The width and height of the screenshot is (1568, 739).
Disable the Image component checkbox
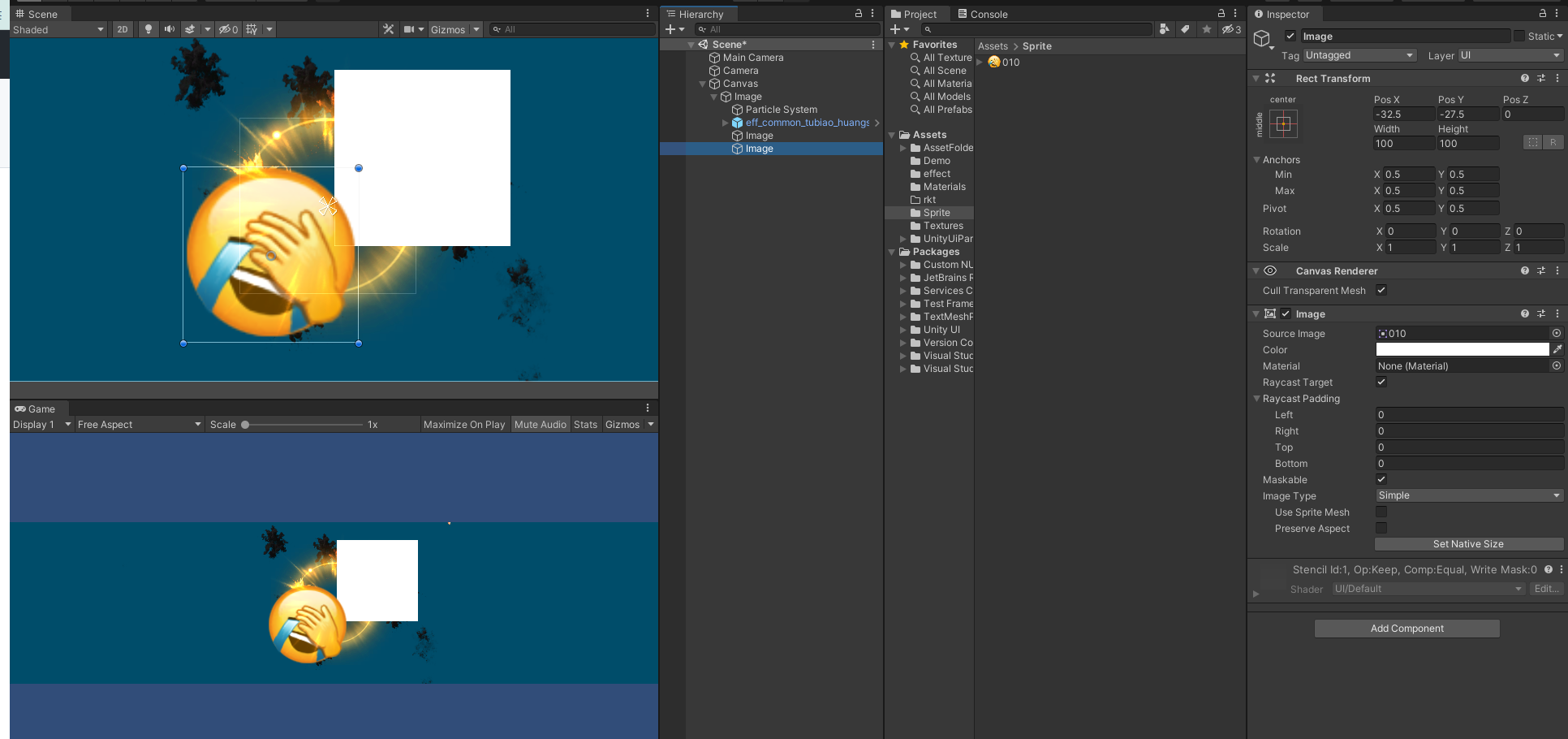tap(1286, 313)
